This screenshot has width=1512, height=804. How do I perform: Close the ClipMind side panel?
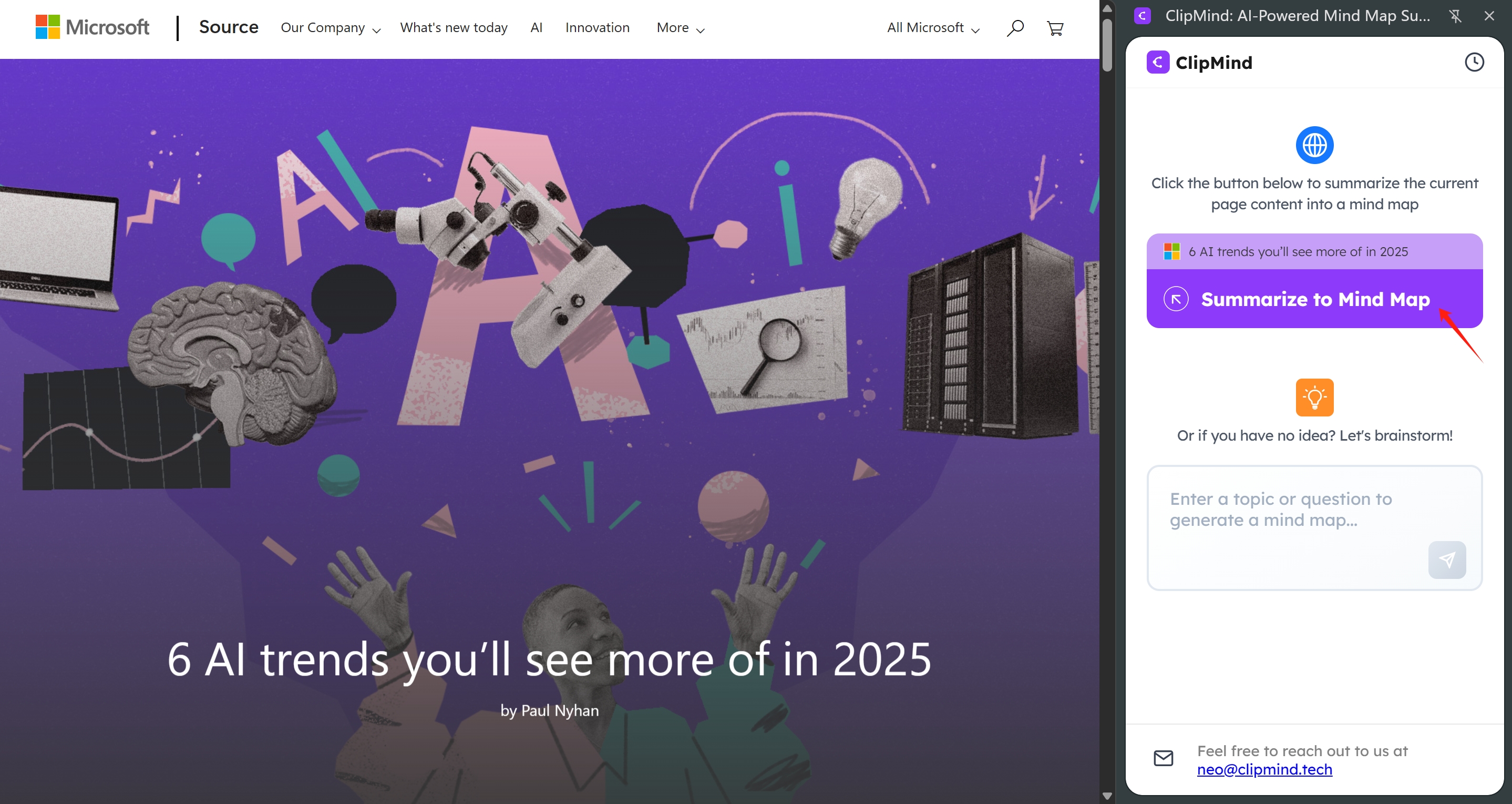coord(1489,16)
